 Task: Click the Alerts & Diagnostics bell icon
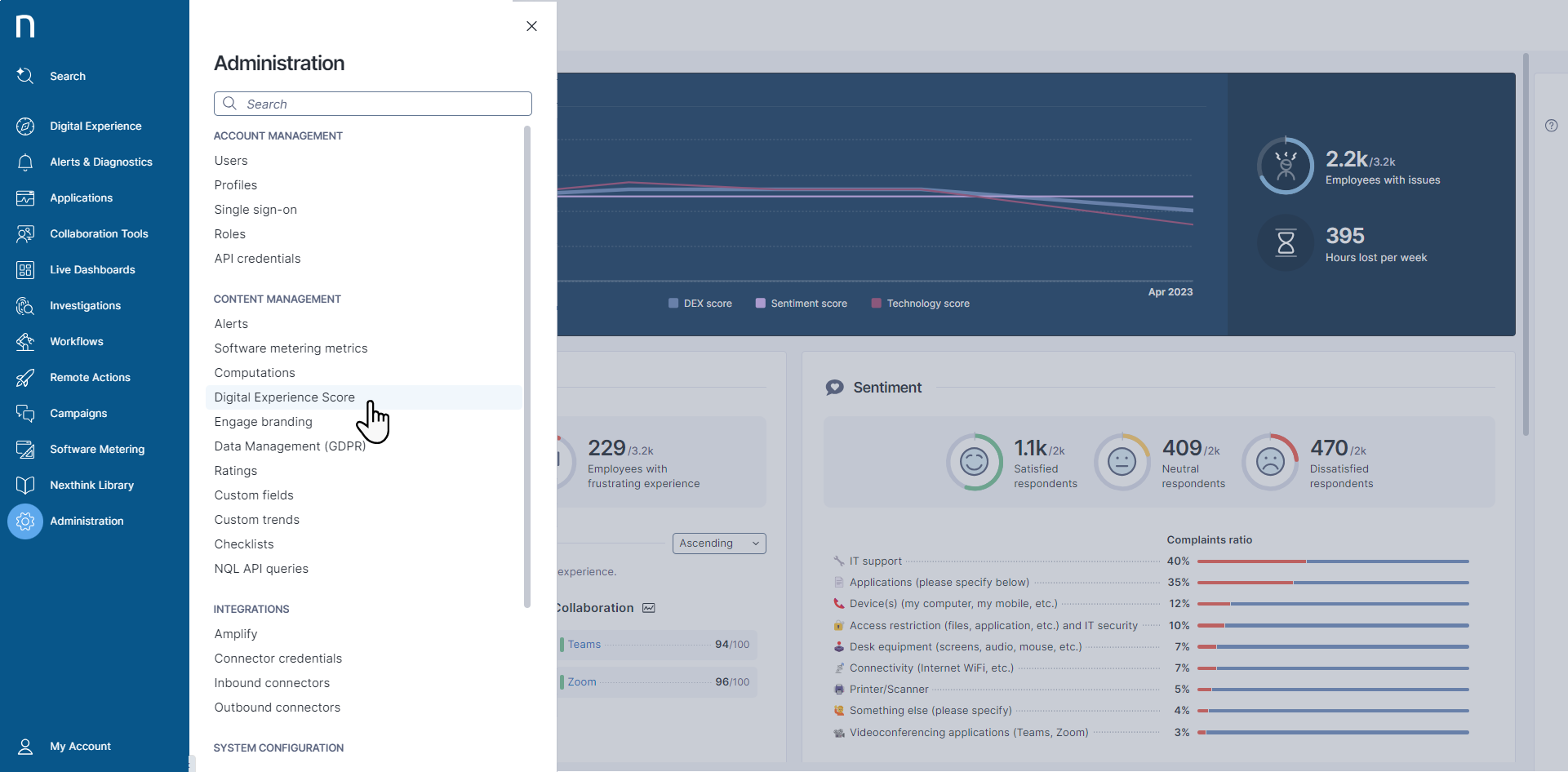pos(25,162)
